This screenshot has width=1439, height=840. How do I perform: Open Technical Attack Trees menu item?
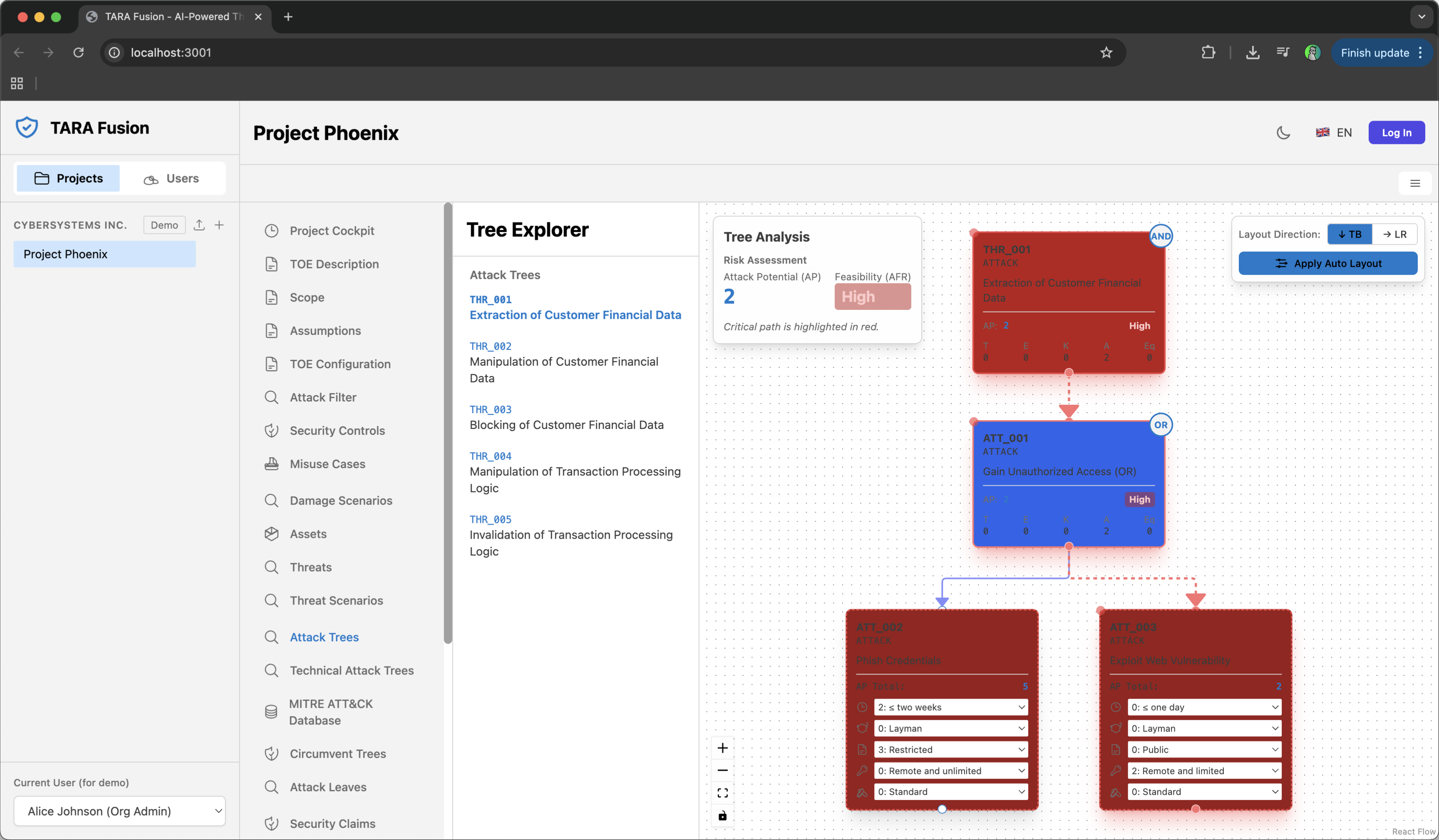pyautogui.click(x=351, y=670)
